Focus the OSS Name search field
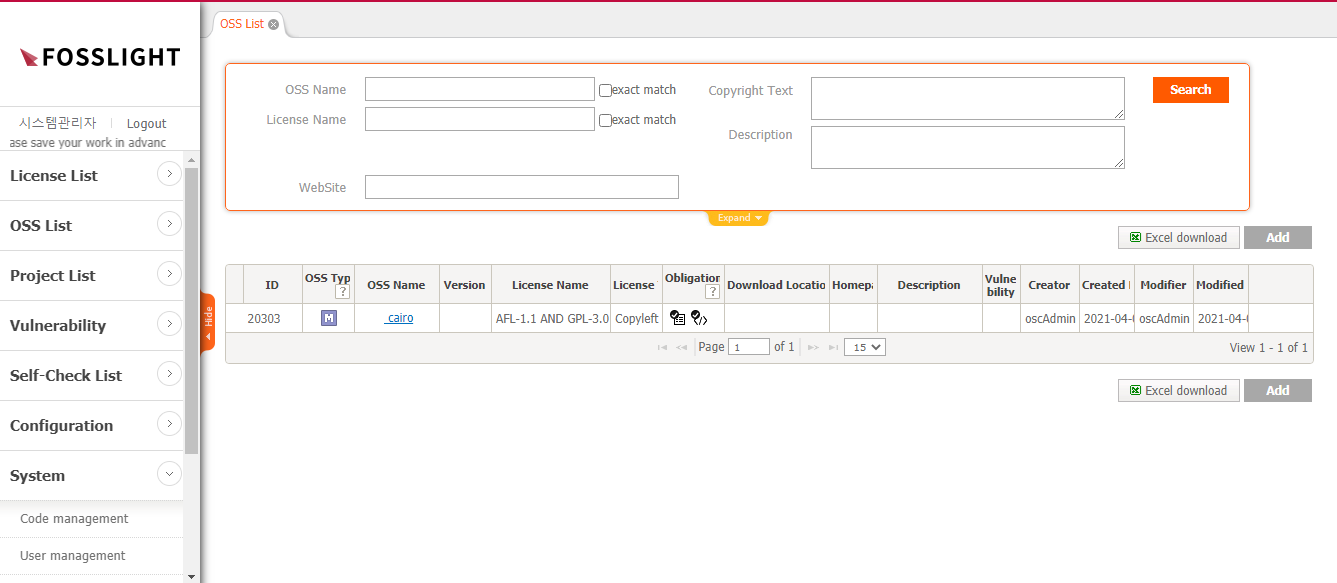The image size is (1337, 583). point(480,89)
